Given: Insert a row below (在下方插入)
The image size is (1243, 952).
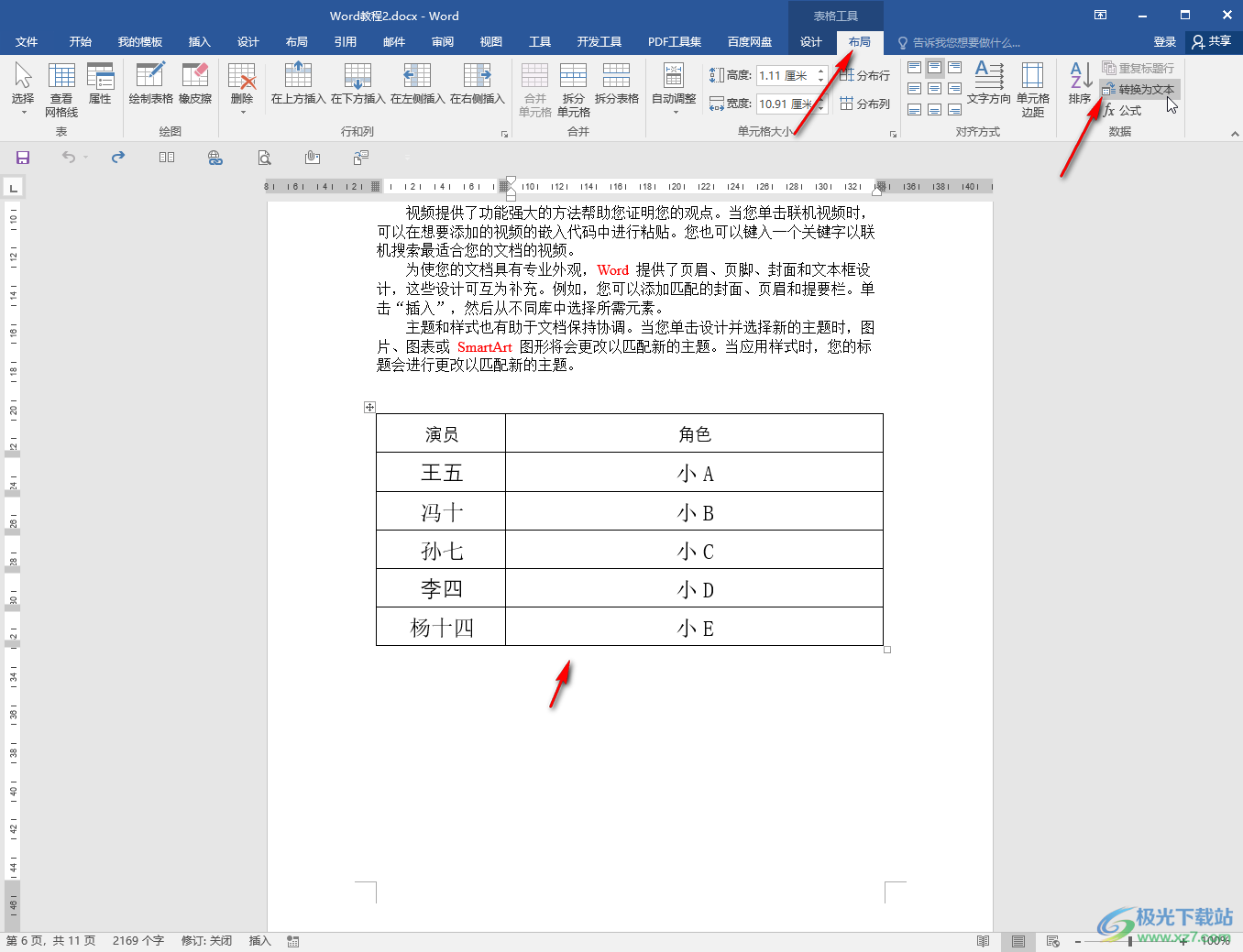Looking at the screenshot, I should (x=357, y=84).
